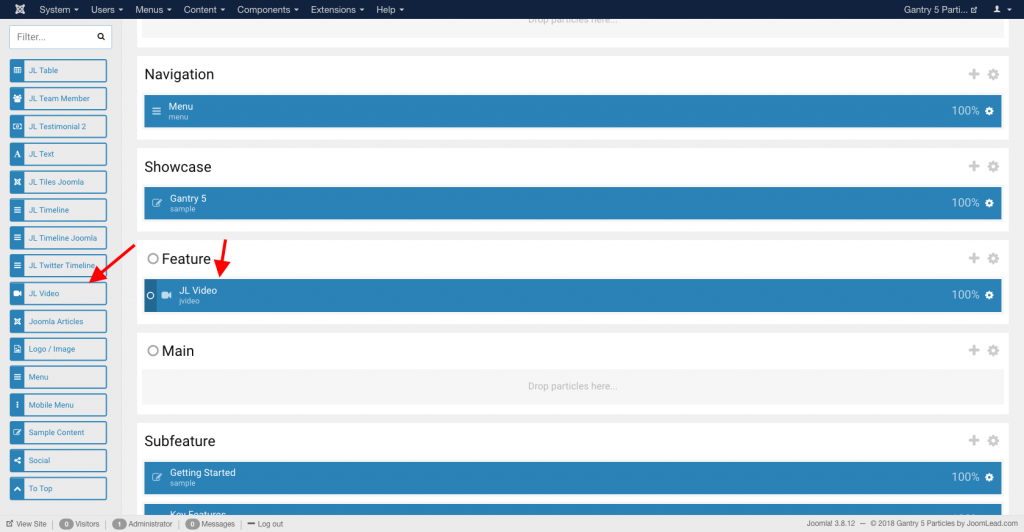Click the JL Video camera icon in sidebar
Screen dimensions: 1024x532
coord(18,294)
